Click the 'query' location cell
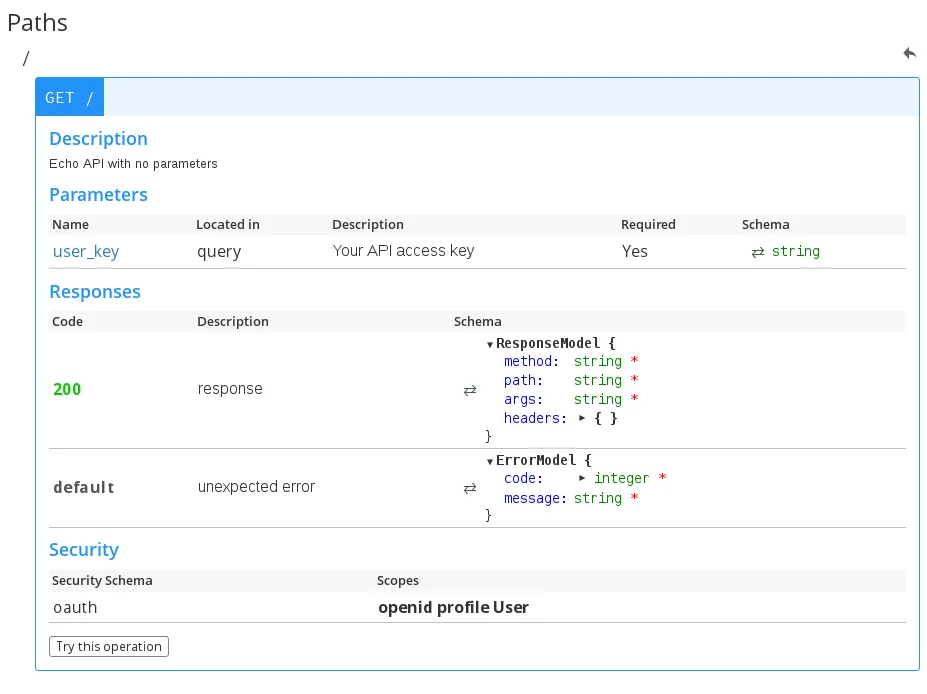 tap(219, 252)
